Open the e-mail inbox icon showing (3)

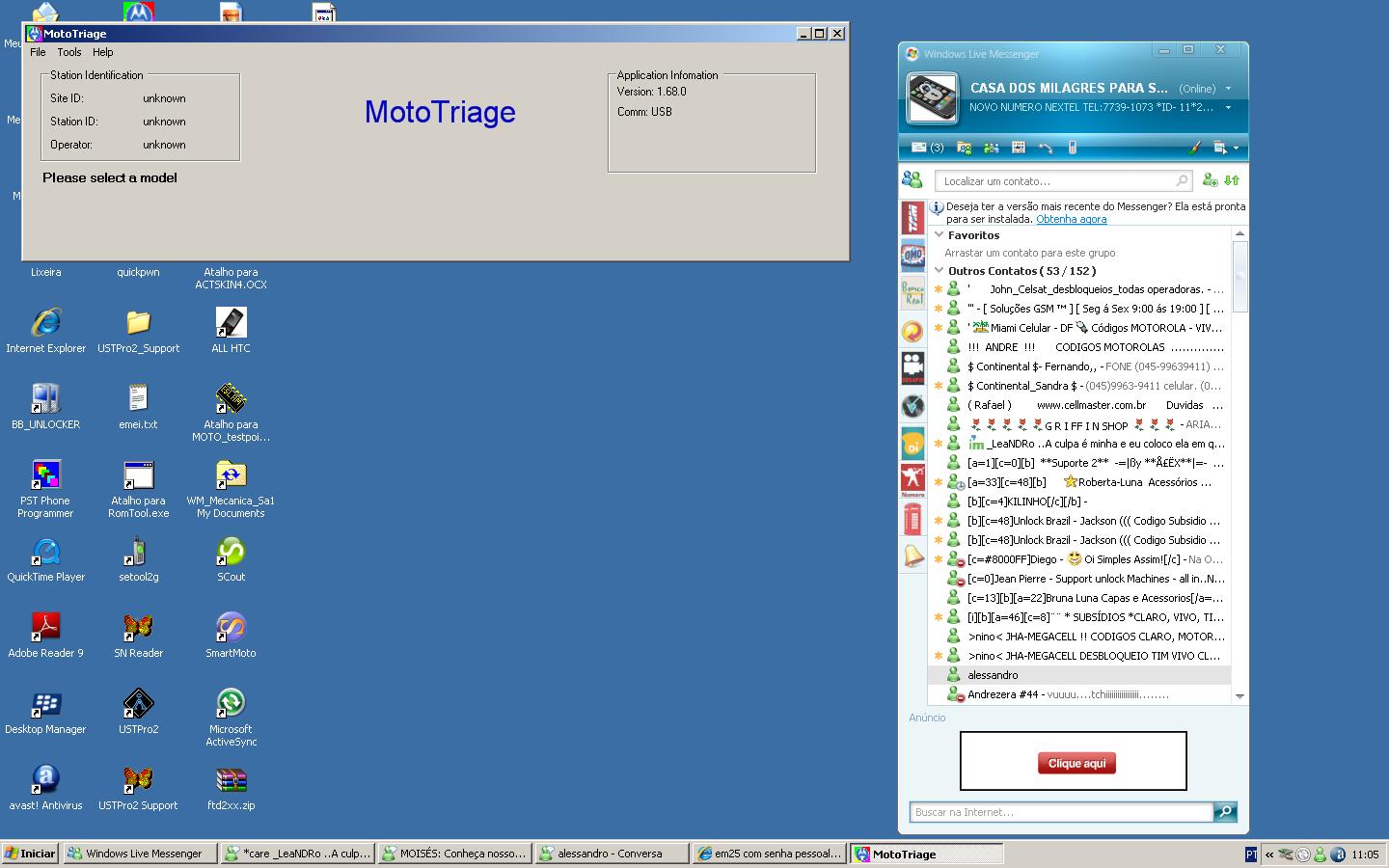[927, 148]
